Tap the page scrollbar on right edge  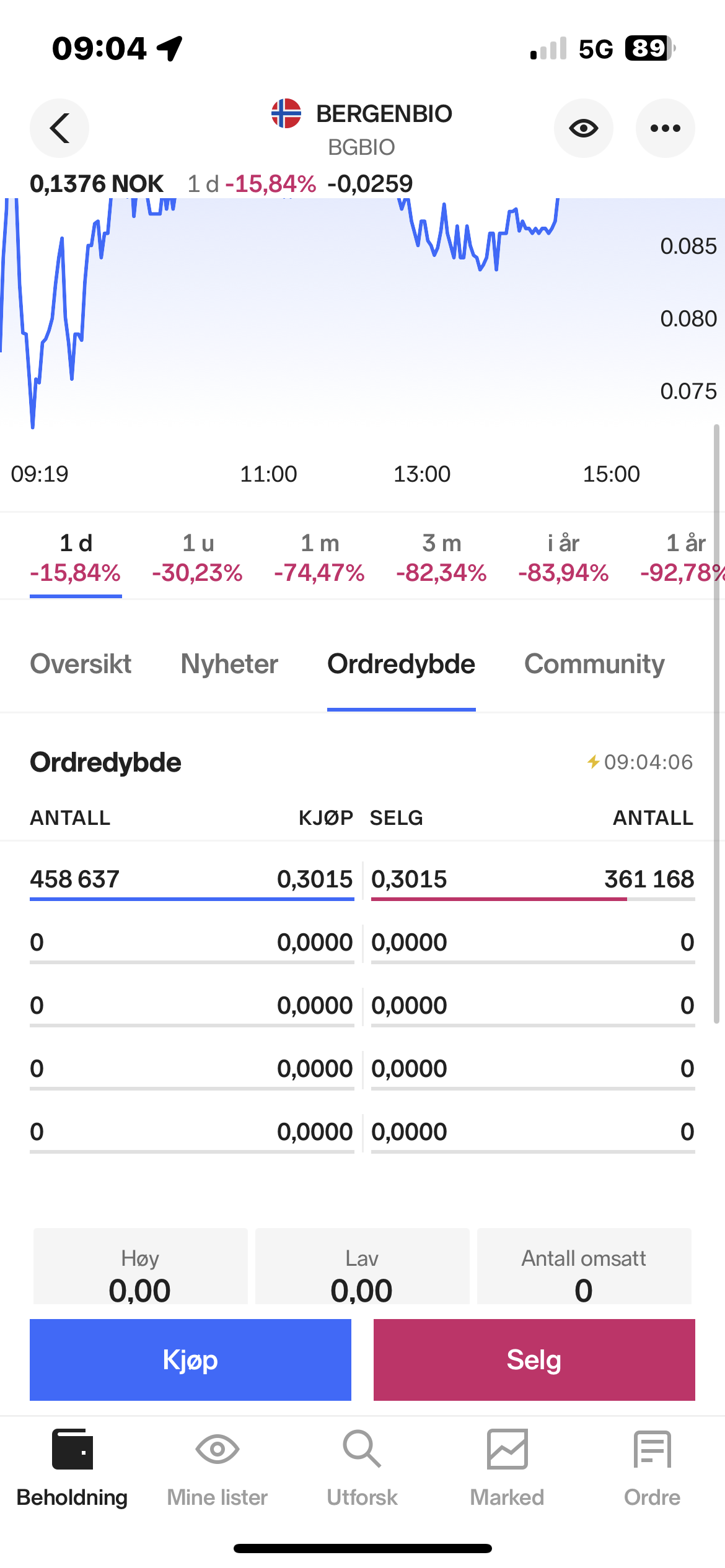pos(716,725)
